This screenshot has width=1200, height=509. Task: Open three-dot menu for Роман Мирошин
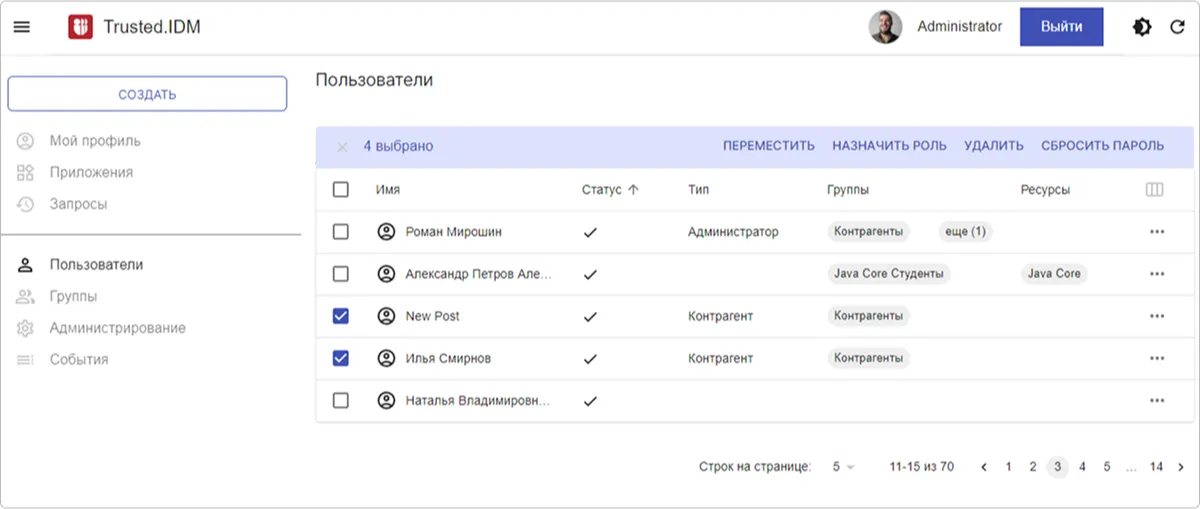(x=1157, y=232)
